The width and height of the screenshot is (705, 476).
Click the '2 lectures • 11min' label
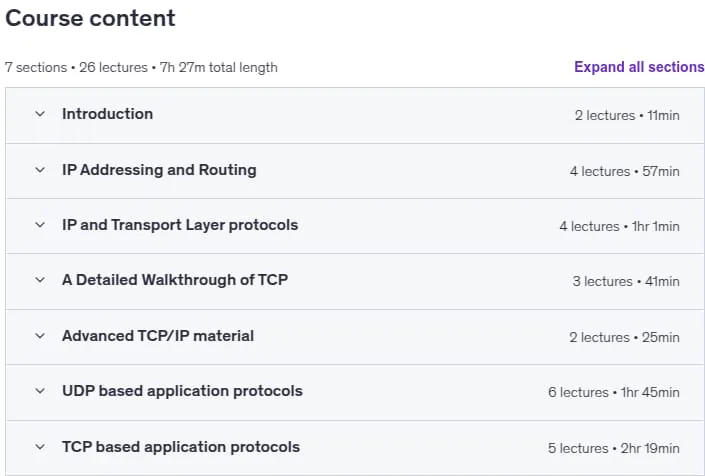tap(627, 116)
